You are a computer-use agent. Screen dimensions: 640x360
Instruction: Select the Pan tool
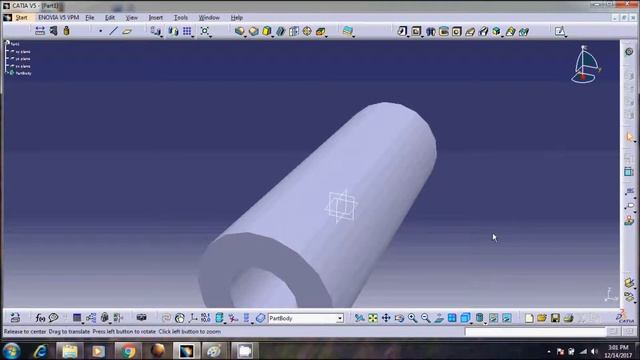386,318
